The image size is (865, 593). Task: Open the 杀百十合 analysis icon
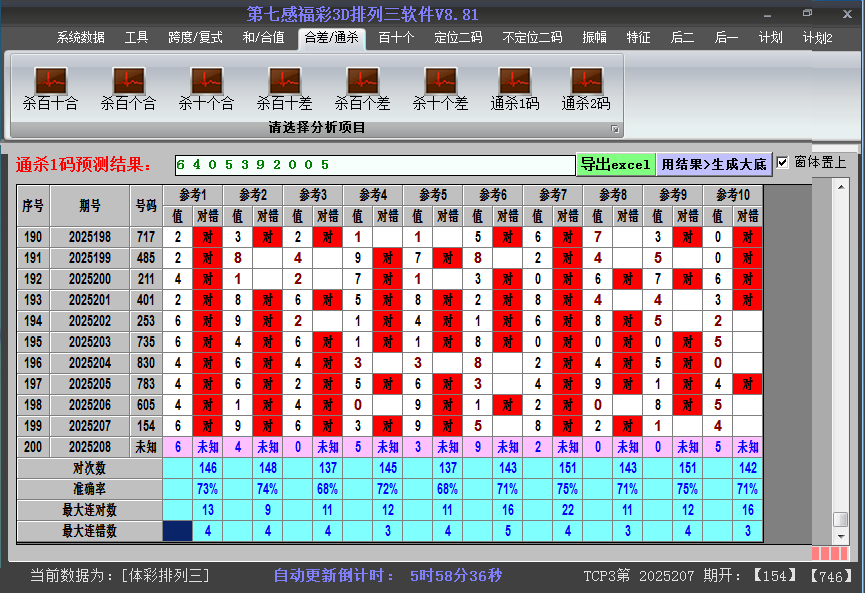(51, 88)
